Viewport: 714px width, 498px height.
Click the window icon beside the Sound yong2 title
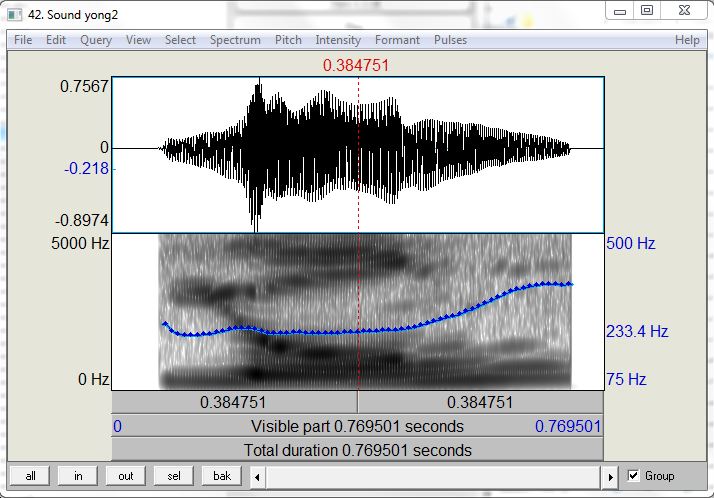point(15,15)
